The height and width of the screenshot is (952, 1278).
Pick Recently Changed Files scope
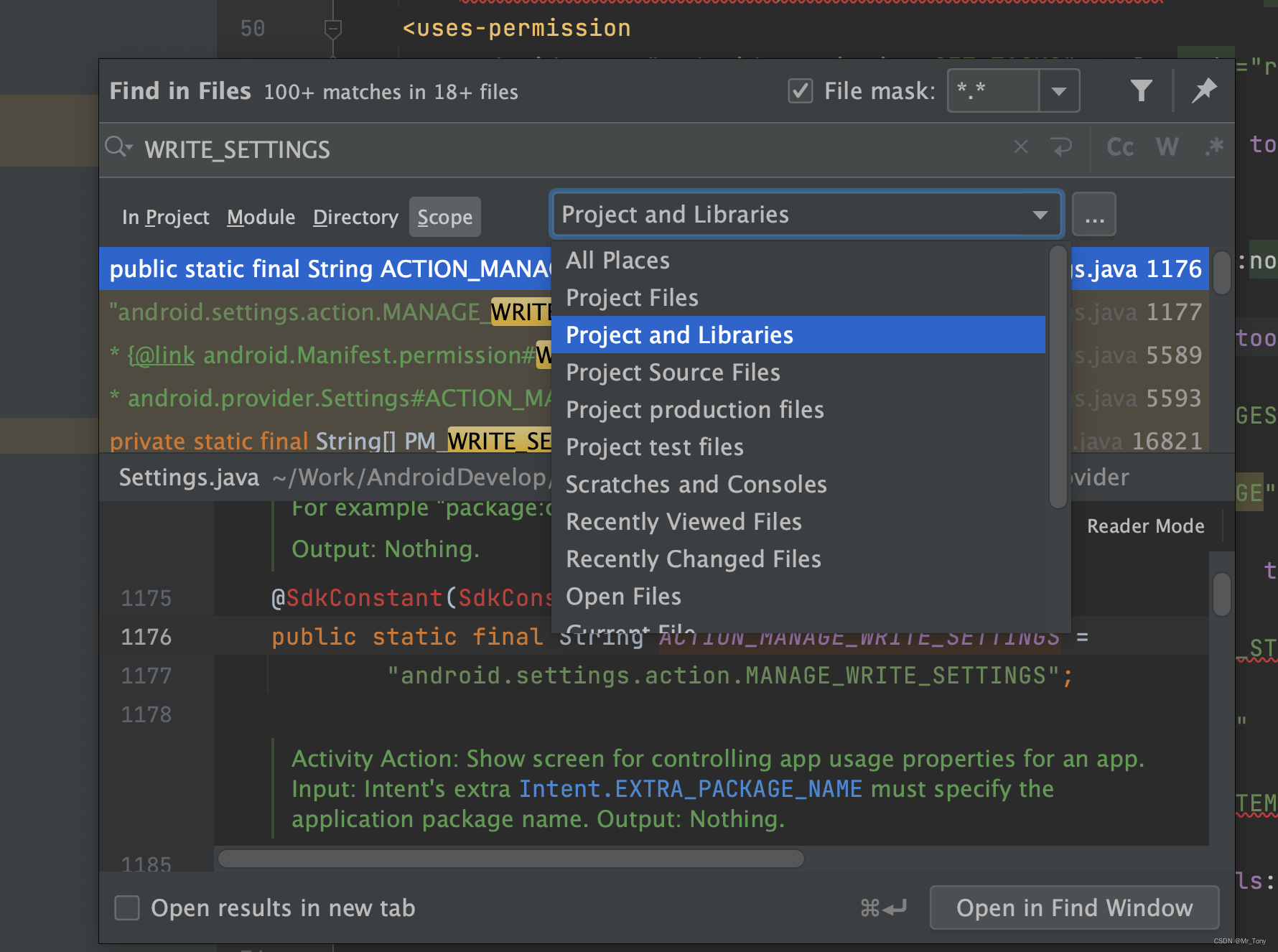point(798,559)
